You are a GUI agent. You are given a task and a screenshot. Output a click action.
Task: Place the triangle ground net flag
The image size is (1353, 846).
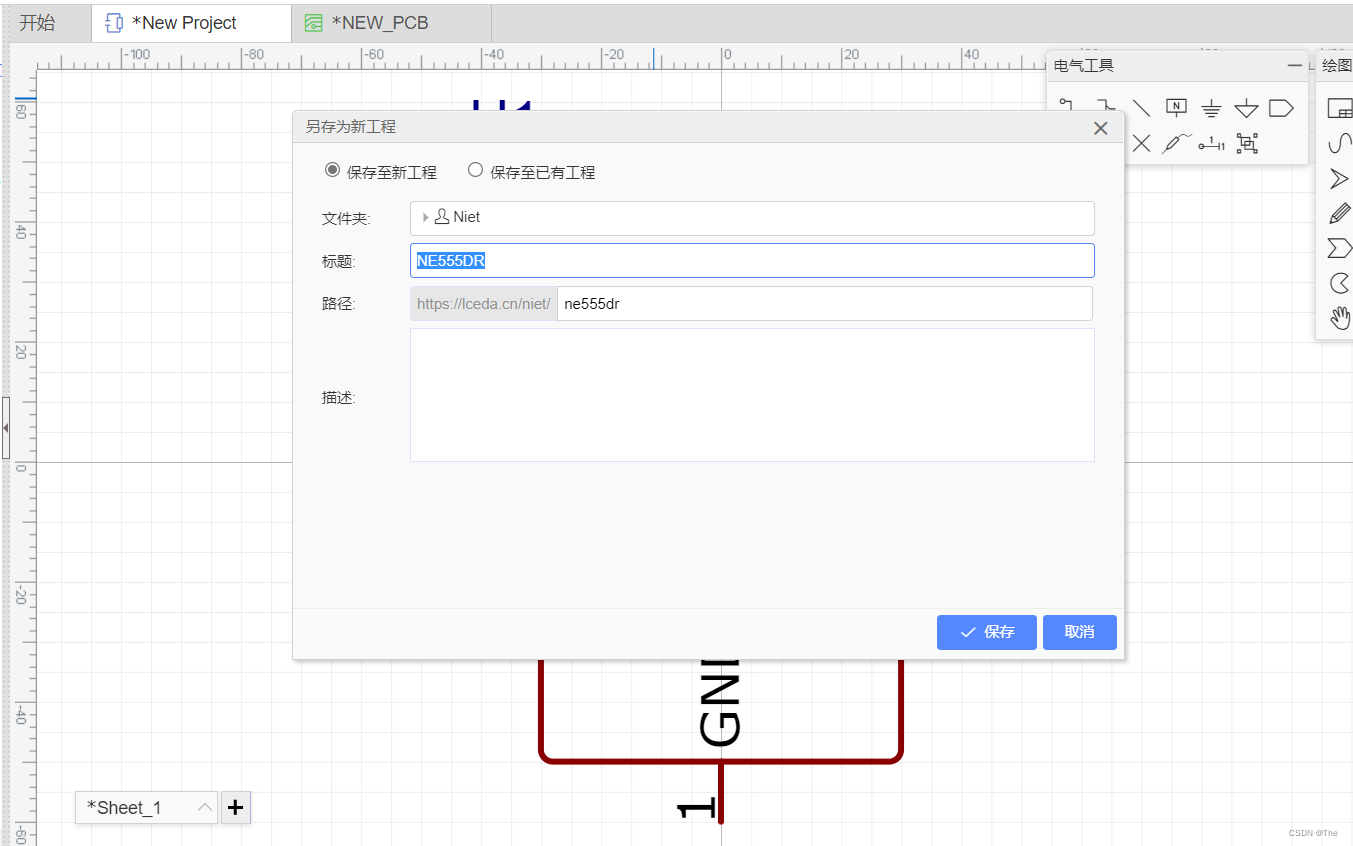[x=1246, y=108]
